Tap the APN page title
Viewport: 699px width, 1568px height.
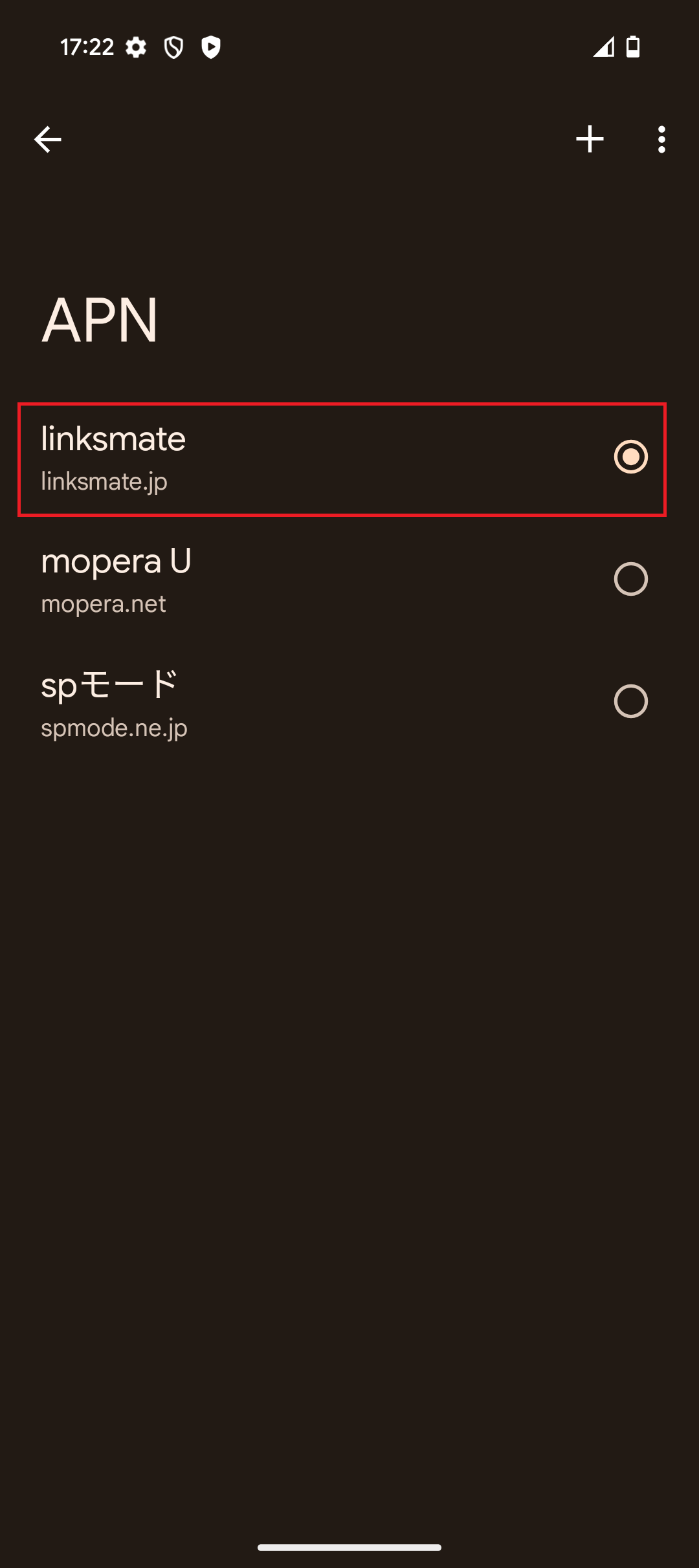[100, 320]
